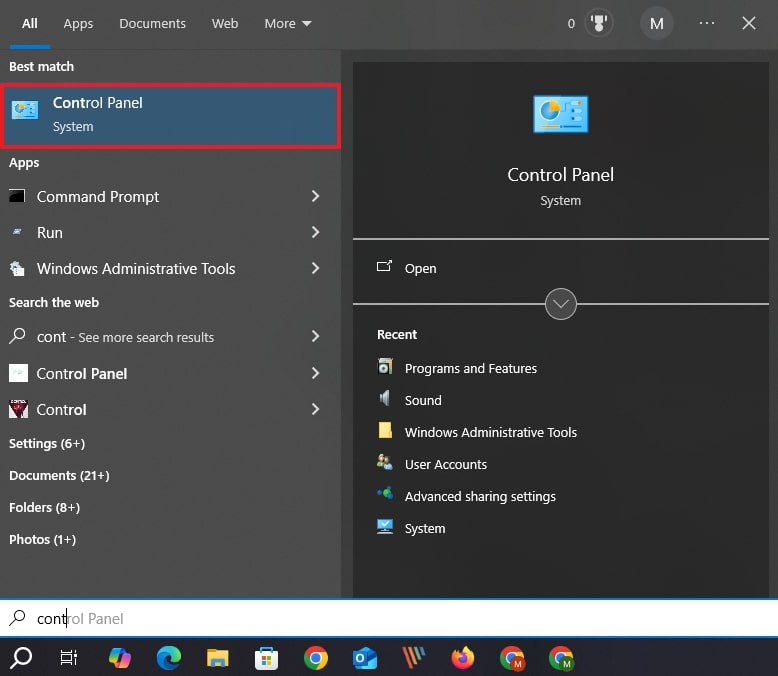Open User Accounts from Recent list
This screenshot has width=778, height=676.
point(432,465)
